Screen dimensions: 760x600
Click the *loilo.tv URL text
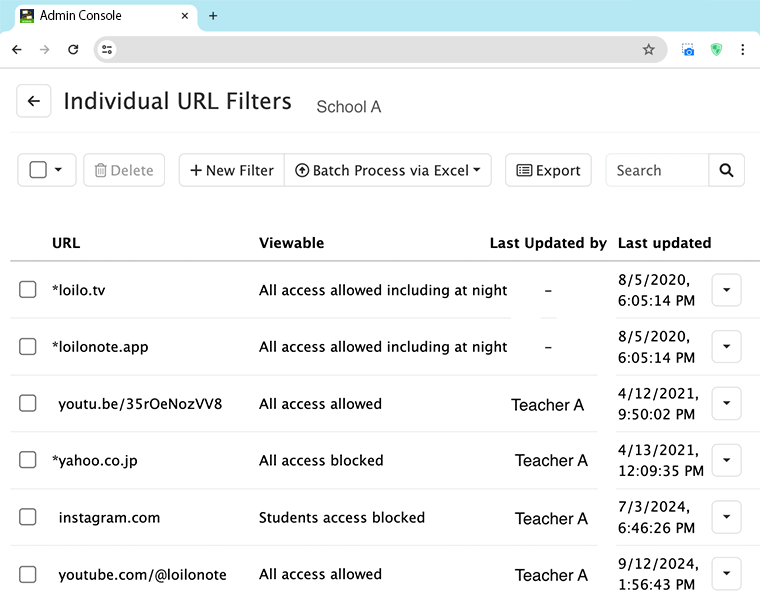pyautogui.click(x=79, y=290)
